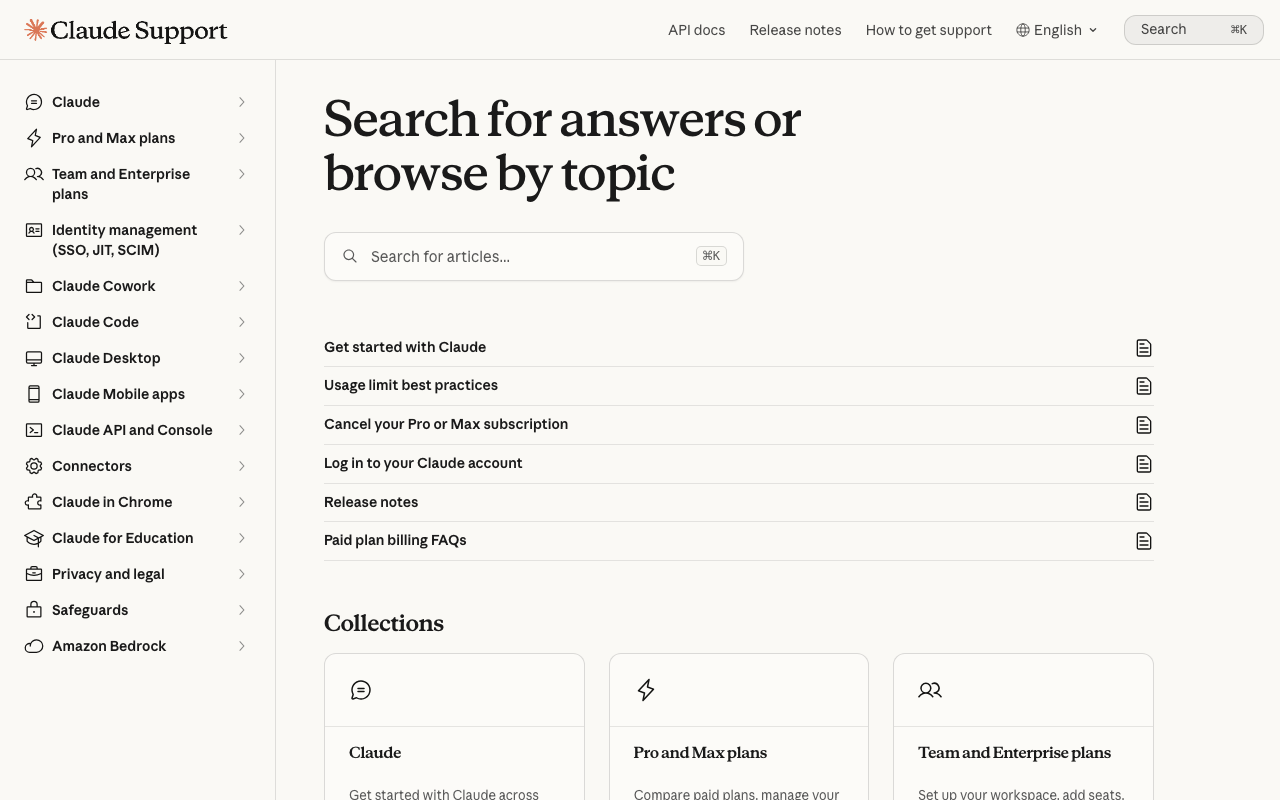The height and width of the screenshot is (800, 1280).
Task: Select the Claude Code sidebar icon
Action: coord(34,322)
